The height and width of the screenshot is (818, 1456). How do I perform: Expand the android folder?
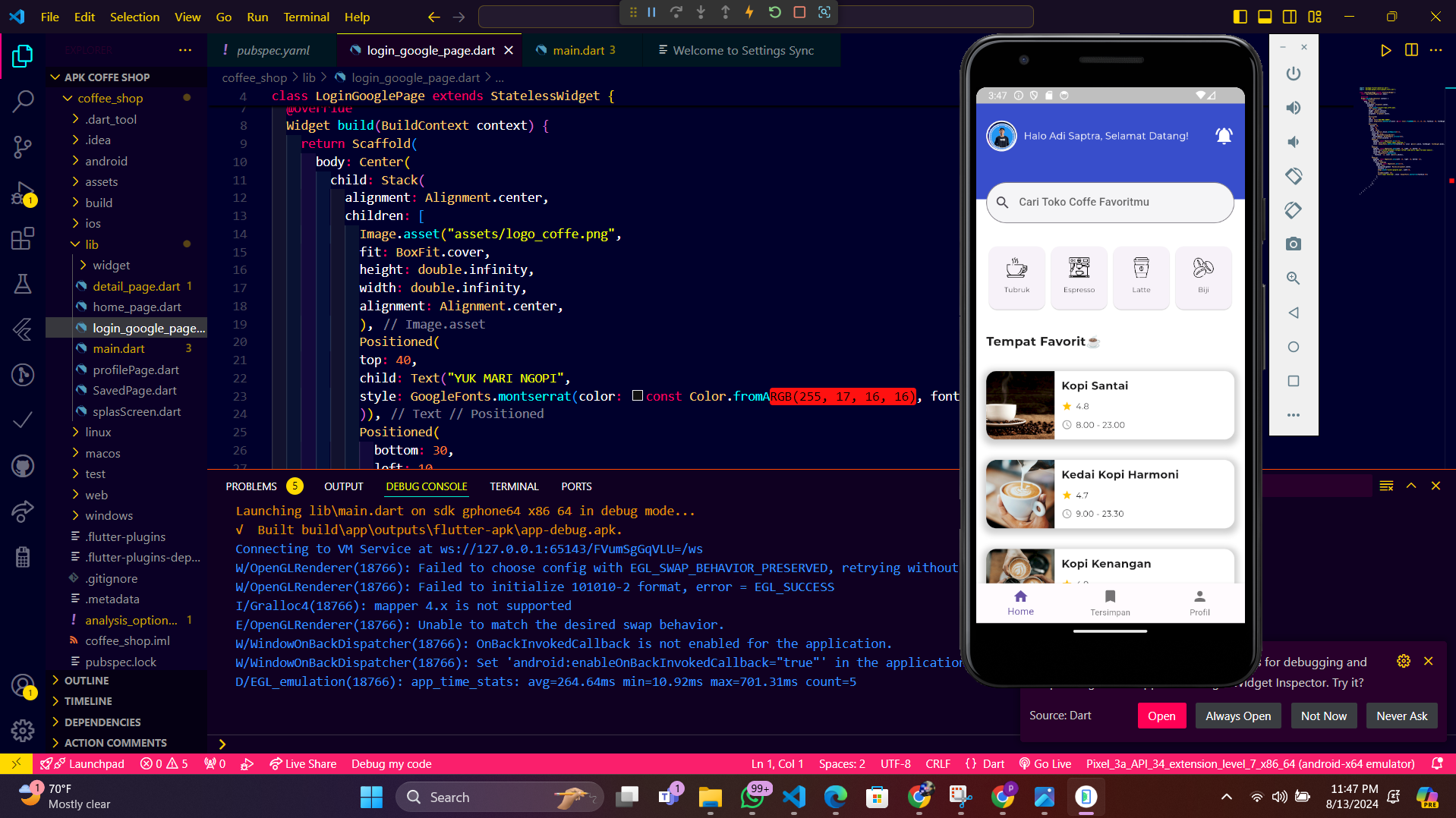pyautogui.click(x=106, y=161)
